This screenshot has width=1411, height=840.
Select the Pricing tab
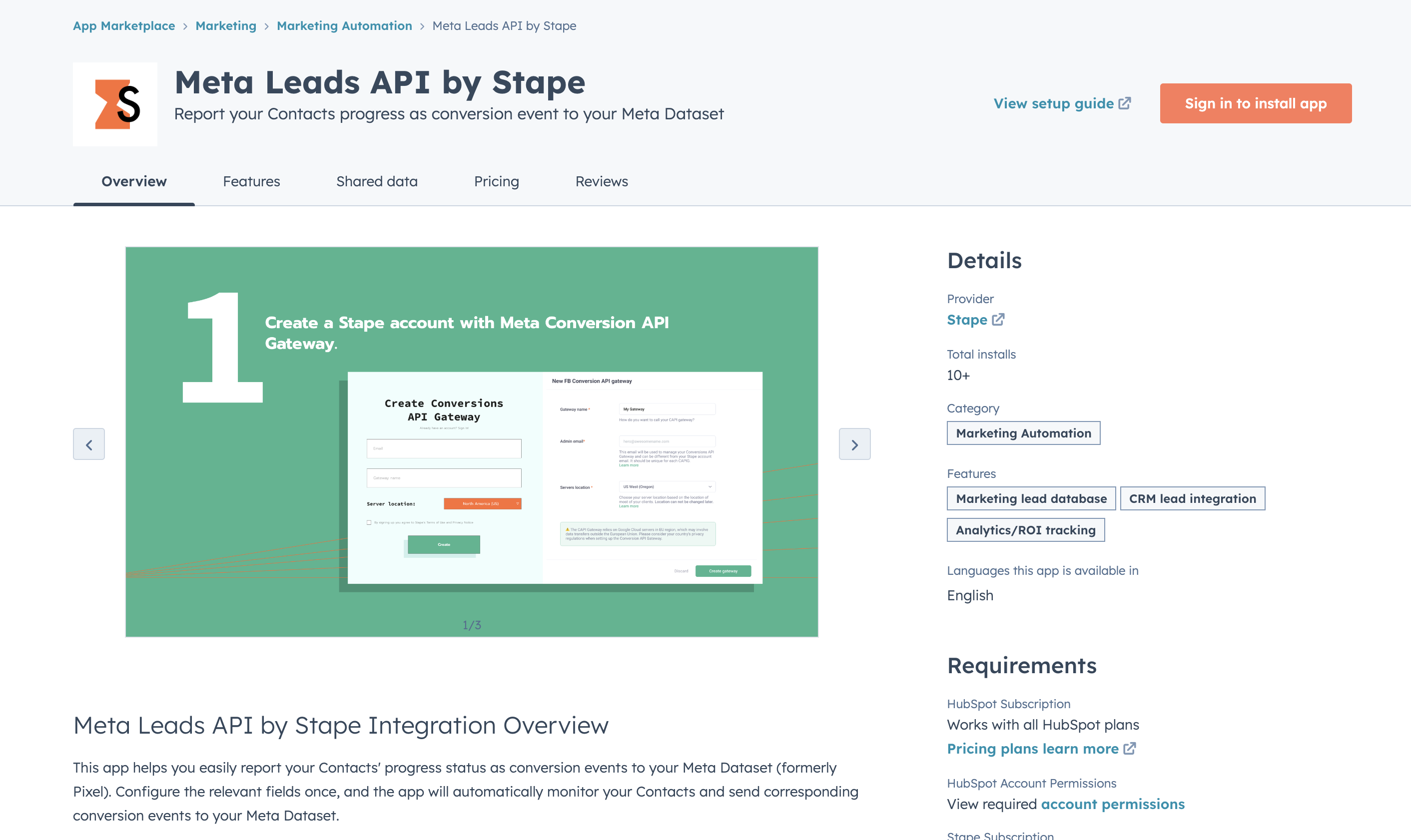[x=497, y=181]
